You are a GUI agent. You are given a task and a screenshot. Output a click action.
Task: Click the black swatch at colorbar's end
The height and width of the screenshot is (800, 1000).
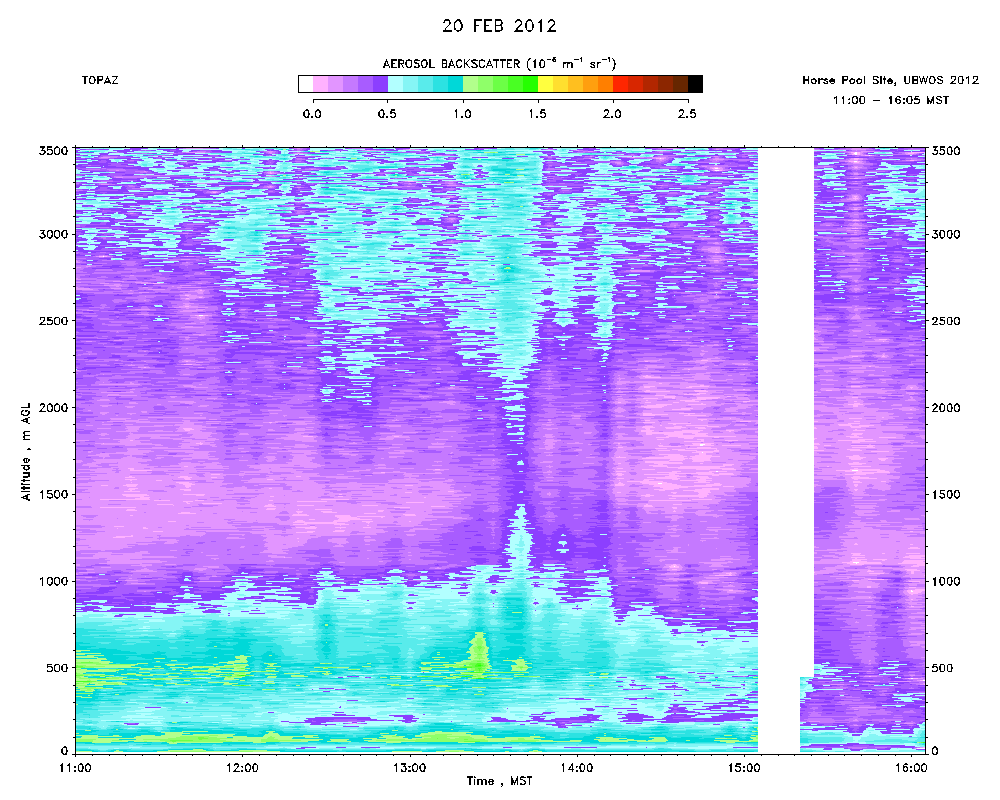[x=695, y=84]
